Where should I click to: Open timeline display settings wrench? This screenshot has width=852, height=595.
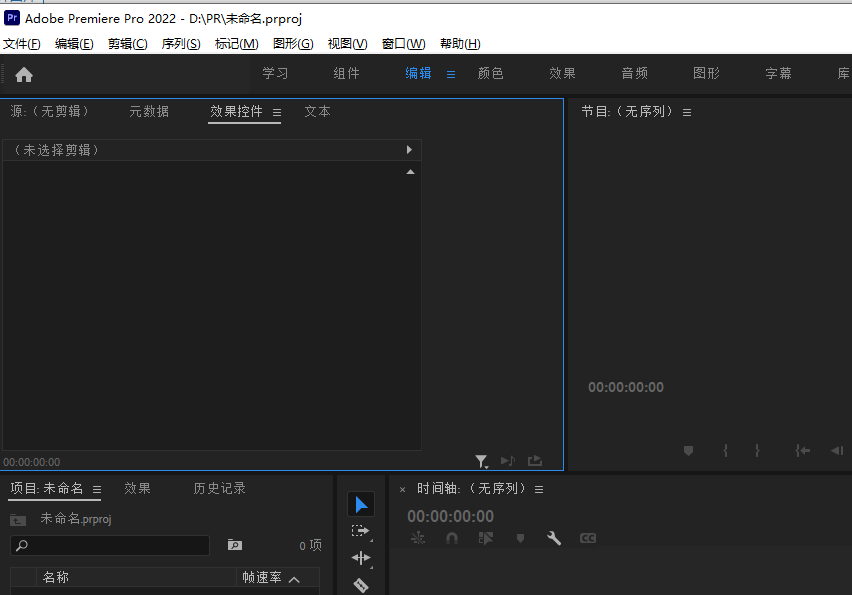pyautogui.click(x=554, y=538)
